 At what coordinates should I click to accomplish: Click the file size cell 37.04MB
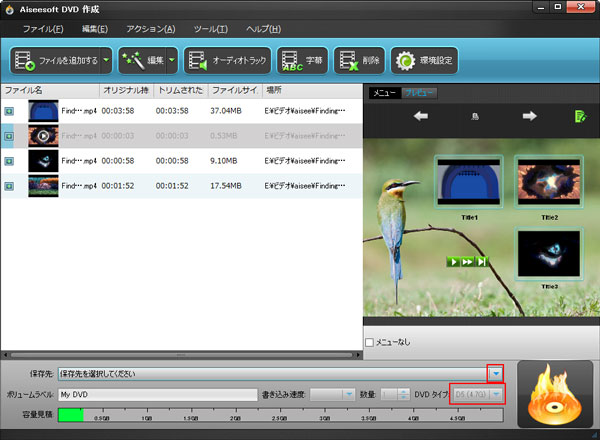(x=226, y=111)
